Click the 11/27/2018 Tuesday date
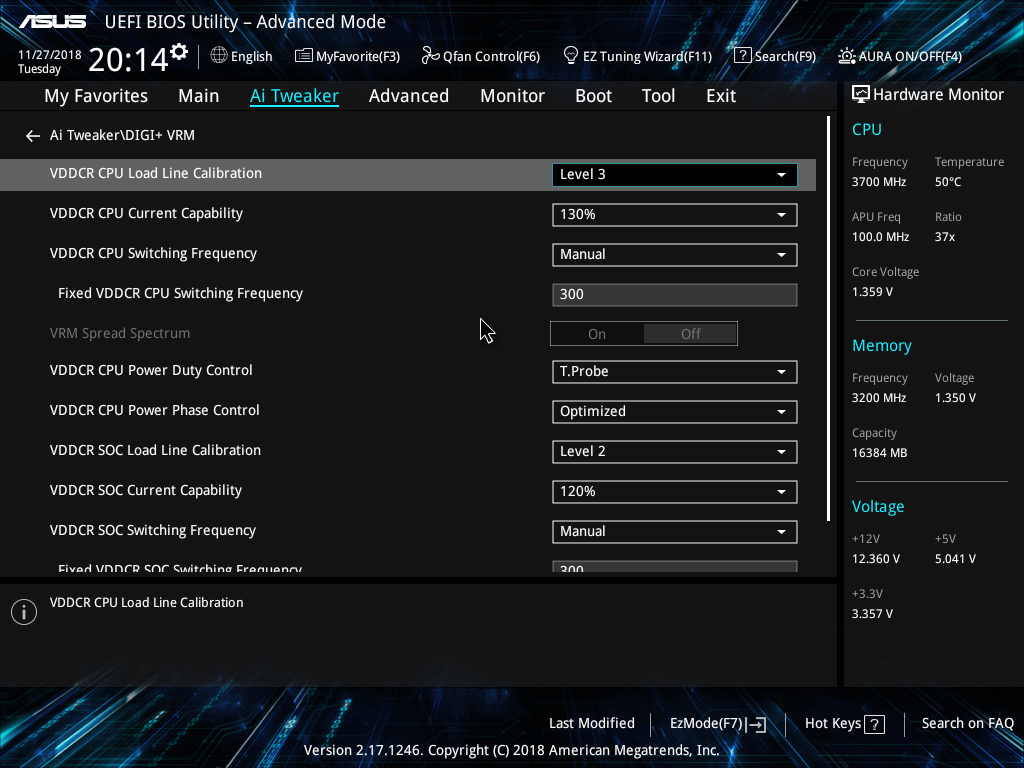The width and height of the screenshot is (1024, 768). click(50, 61)
